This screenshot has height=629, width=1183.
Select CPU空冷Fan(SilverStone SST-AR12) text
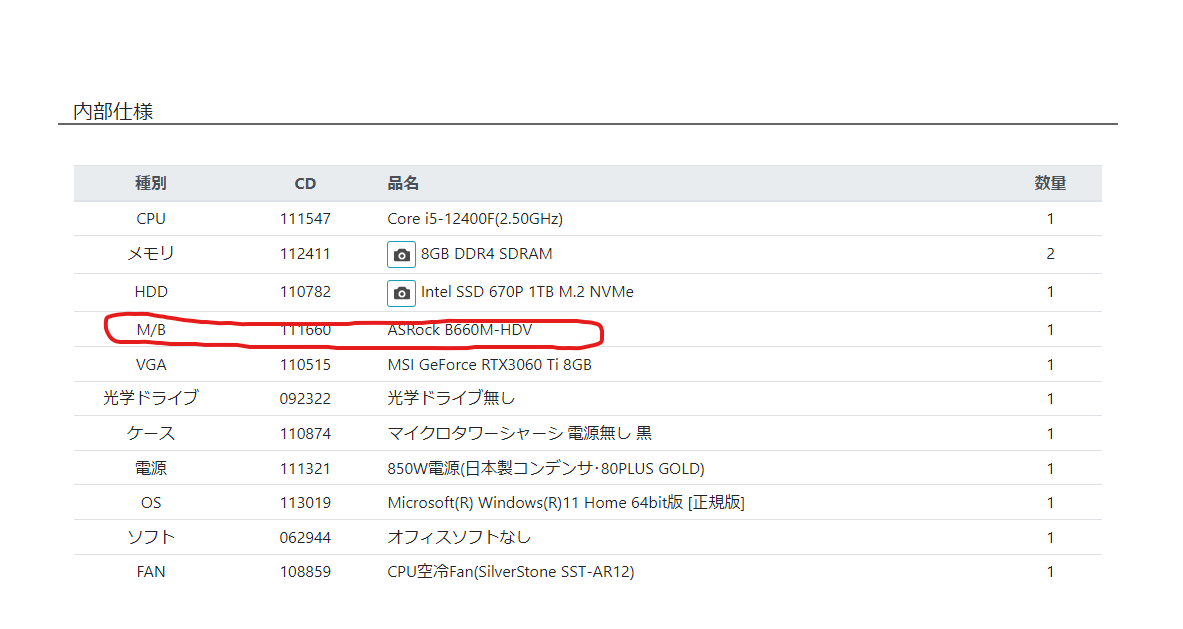click(x=511, y=572)
